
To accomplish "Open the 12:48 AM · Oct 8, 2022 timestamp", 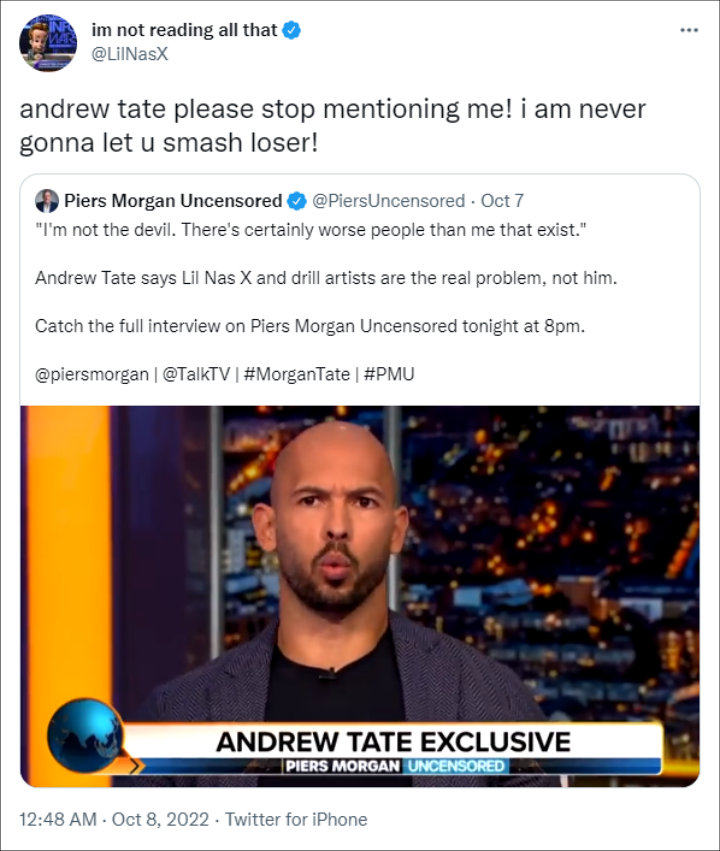I will pos(114,820).
